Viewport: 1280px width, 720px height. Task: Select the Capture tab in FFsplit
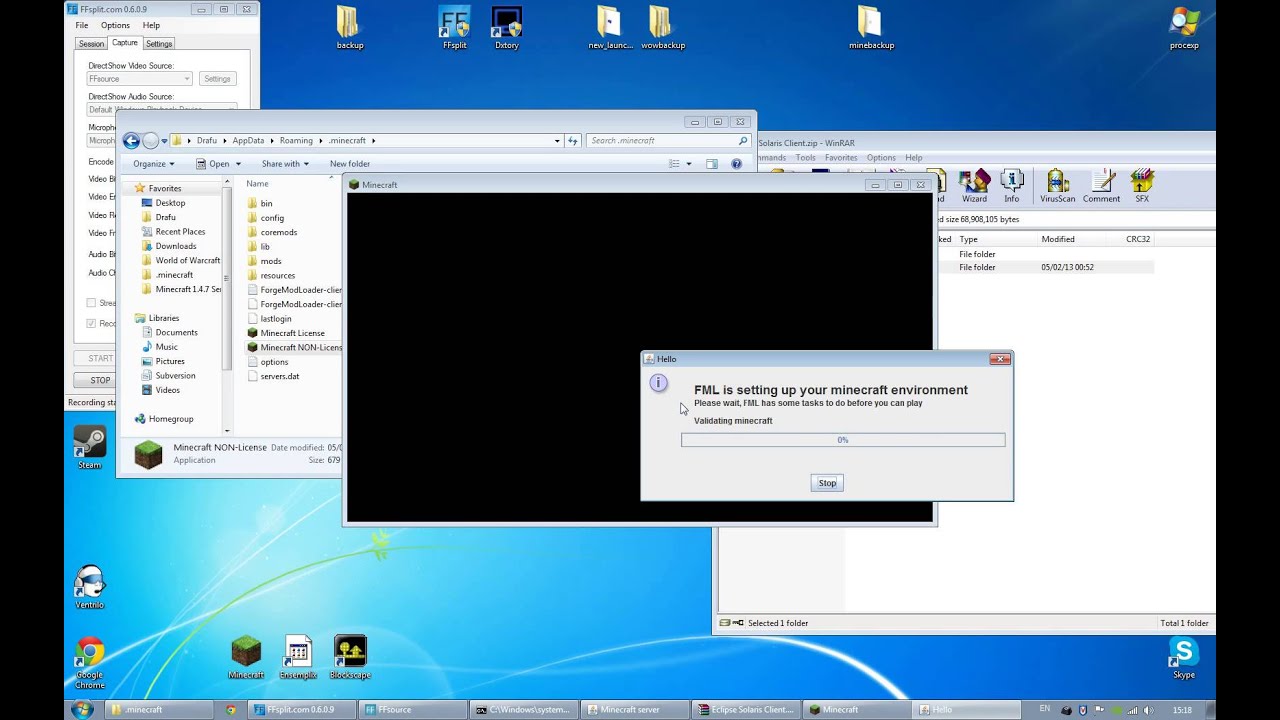point(125,43)
